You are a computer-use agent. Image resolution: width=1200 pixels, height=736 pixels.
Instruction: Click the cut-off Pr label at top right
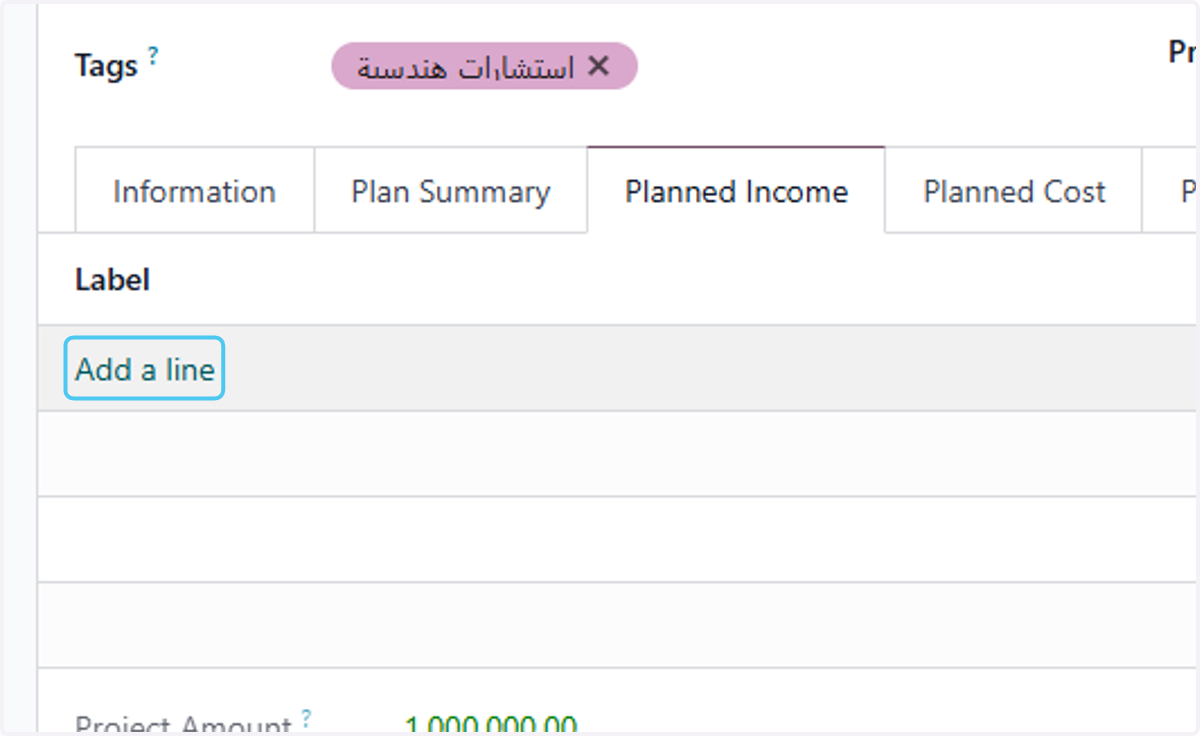pos(1183,52)
